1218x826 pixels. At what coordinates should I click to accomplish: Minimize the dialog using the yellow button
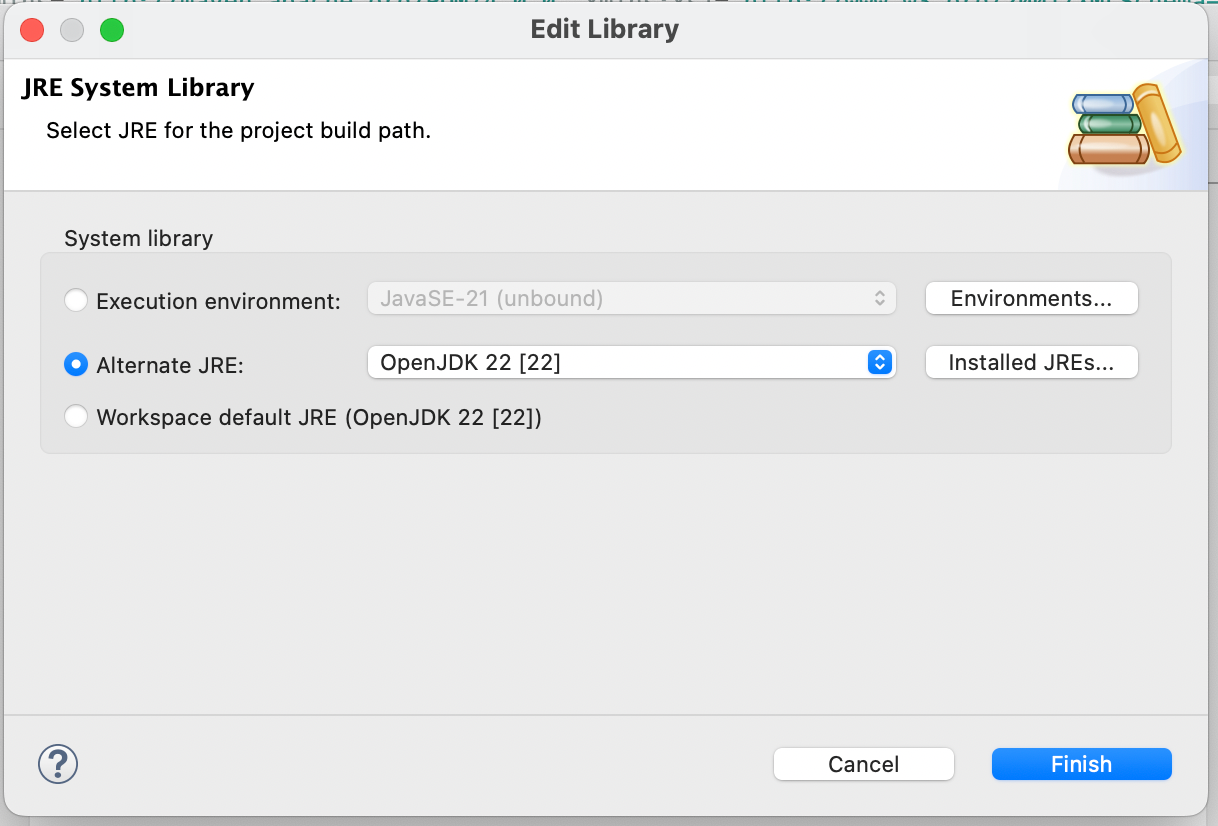point(72,30)
